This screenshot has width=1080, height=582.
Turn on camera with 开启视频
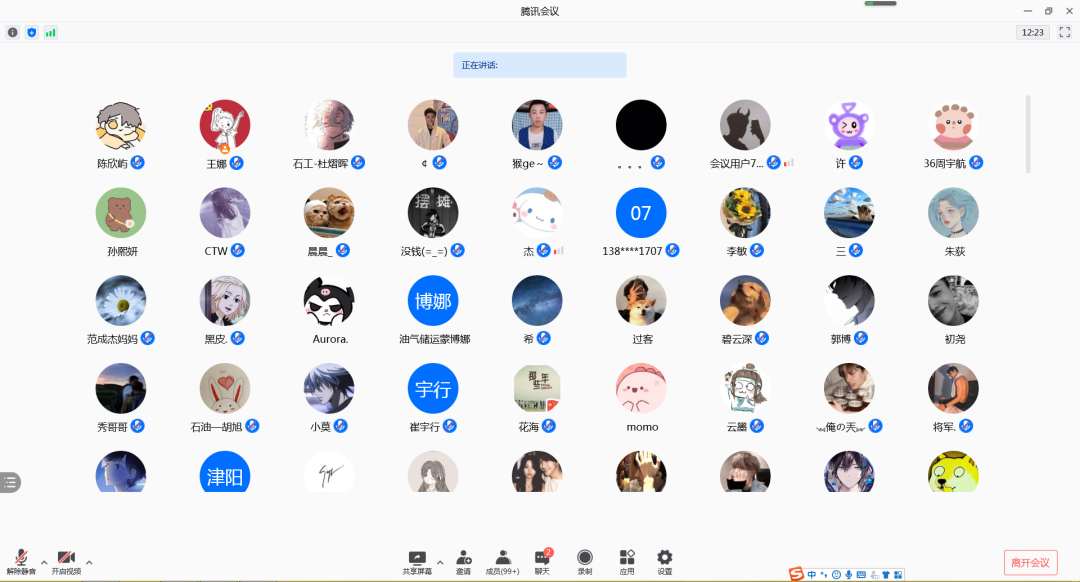[66, 561]
